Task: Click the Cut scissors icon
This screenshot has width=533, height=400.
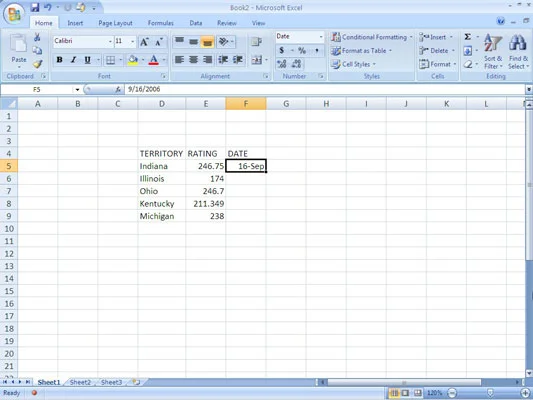Action: pyautogui.click(x=37, y=37)
